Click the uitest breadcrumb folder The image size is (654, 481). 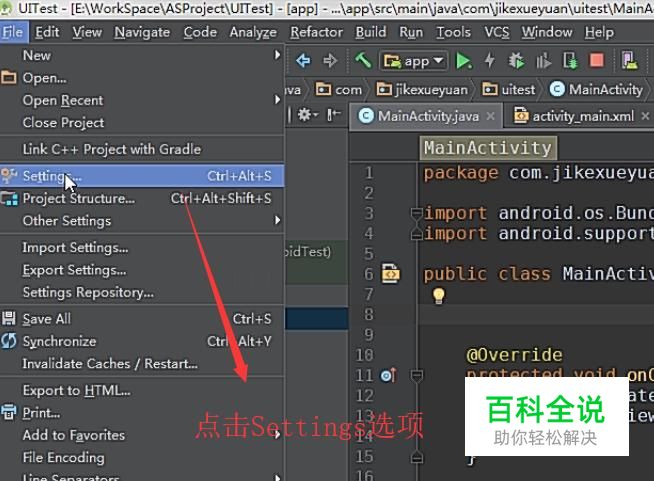click(509, 90)
